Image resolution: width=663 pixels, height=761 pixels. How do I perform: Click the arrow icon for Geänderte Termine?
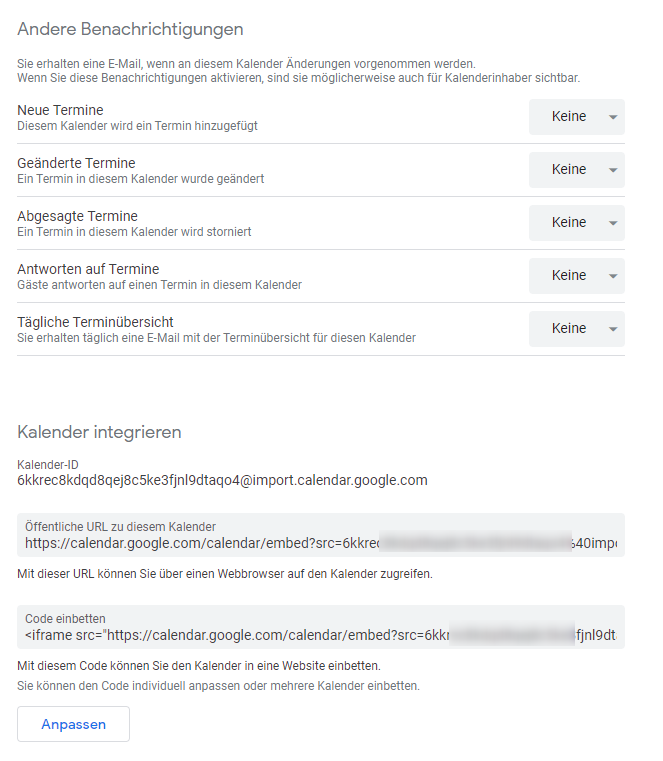click(x=612, y=170)
